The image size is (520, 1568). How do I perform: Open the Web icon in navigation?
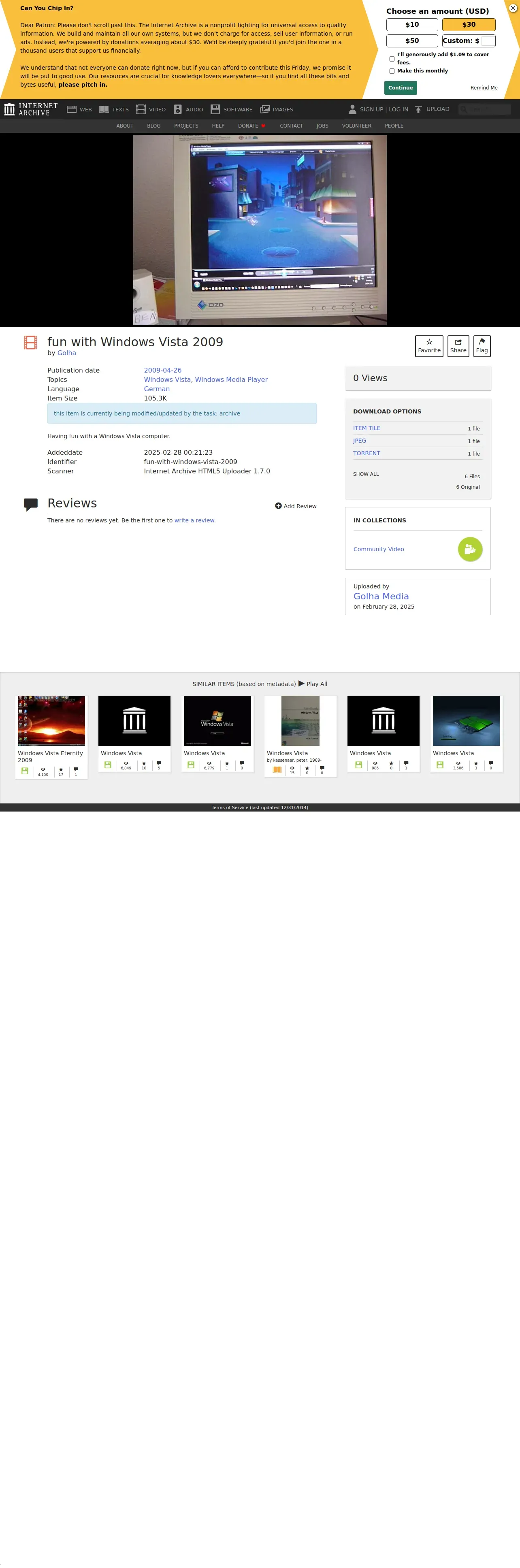click(71, 110)
